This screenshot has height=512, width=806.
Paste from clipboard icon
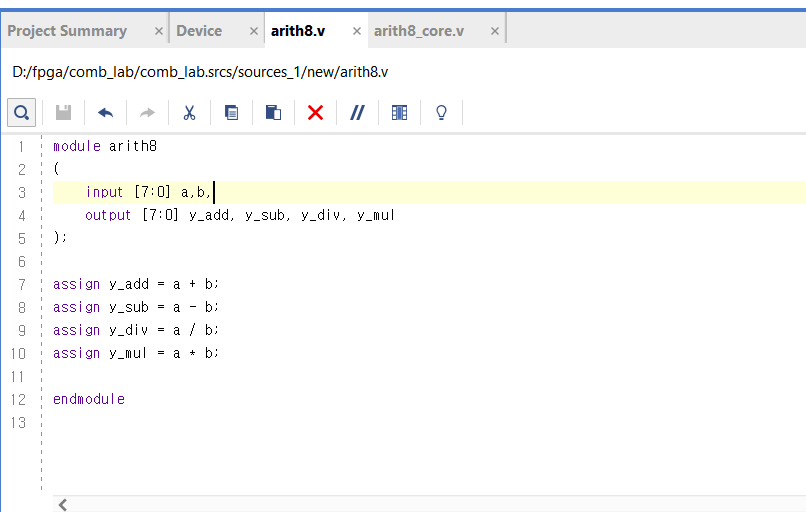pos(273,113)
